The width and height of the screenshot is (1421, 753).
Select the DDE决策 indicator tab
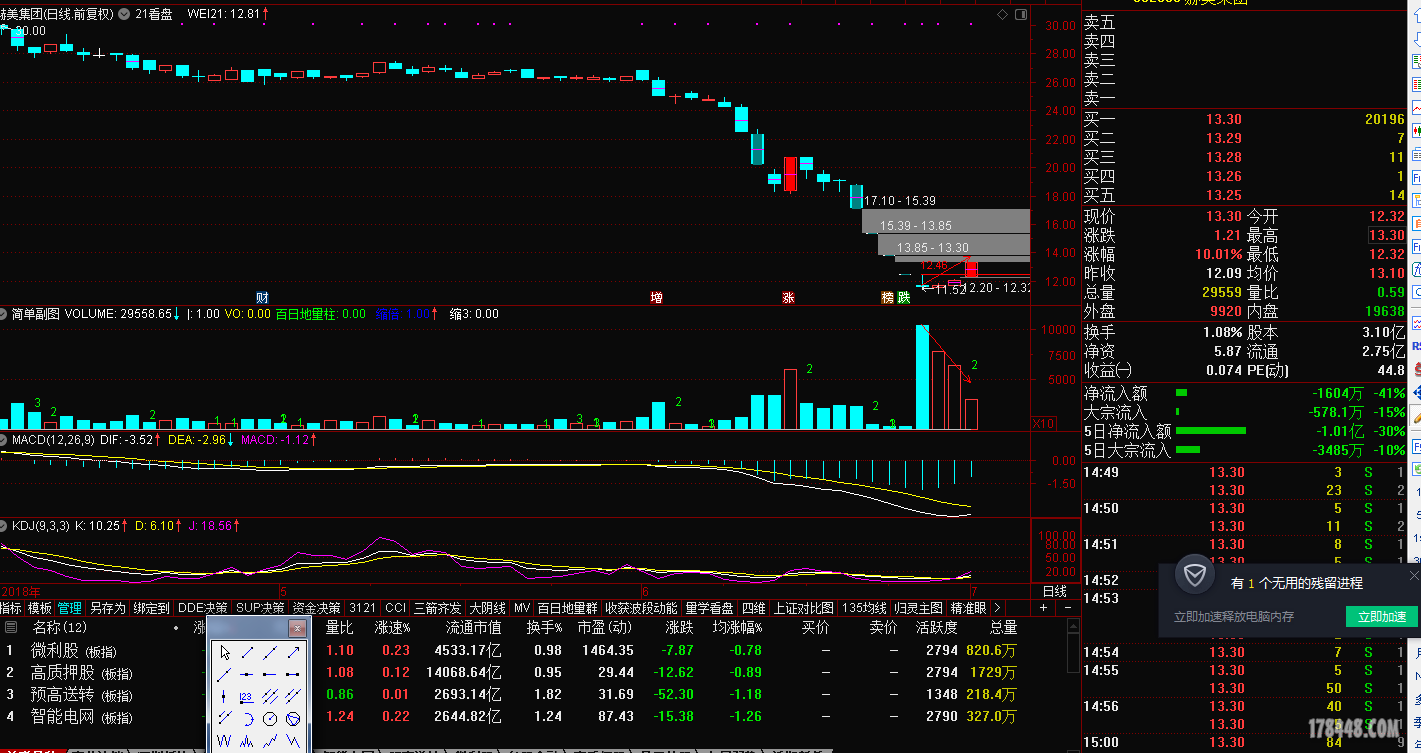click(x=203, y=607)
